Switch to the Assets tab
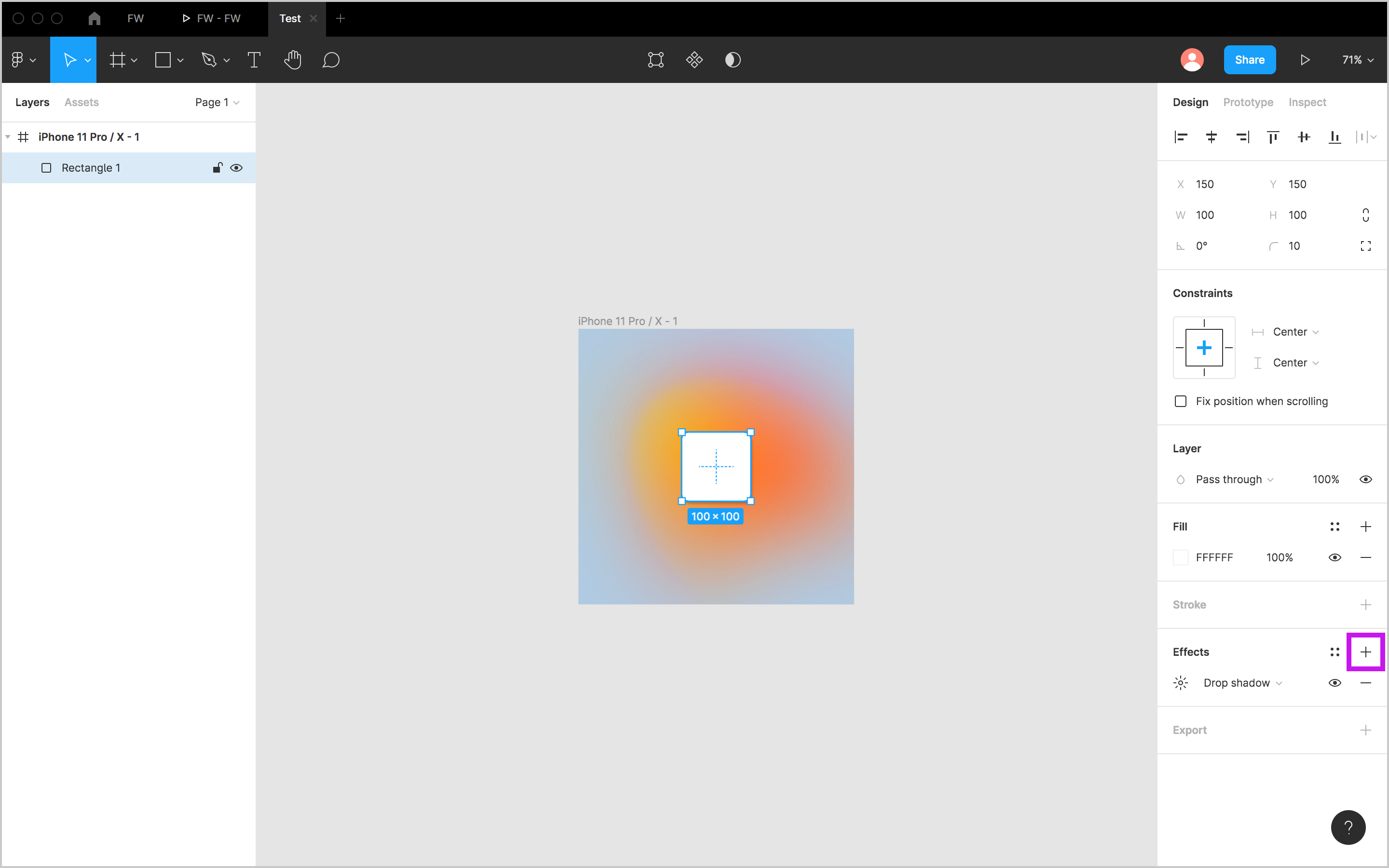 coord(82,102)
